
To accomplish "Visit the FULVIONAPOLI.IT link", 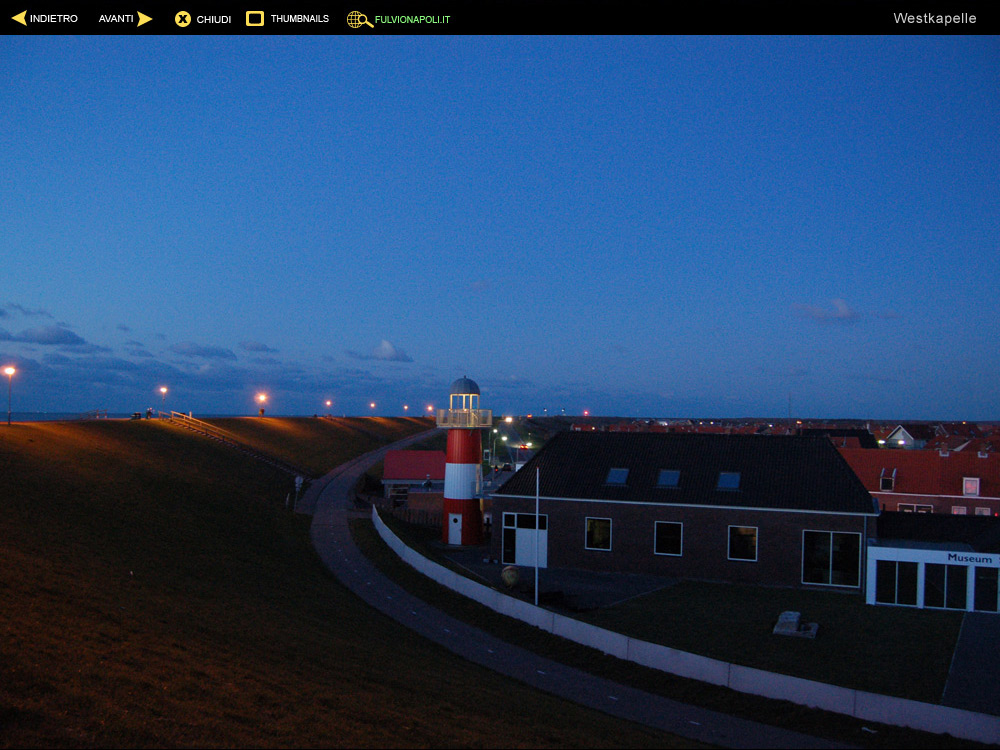I will click(x=412, y=20).
